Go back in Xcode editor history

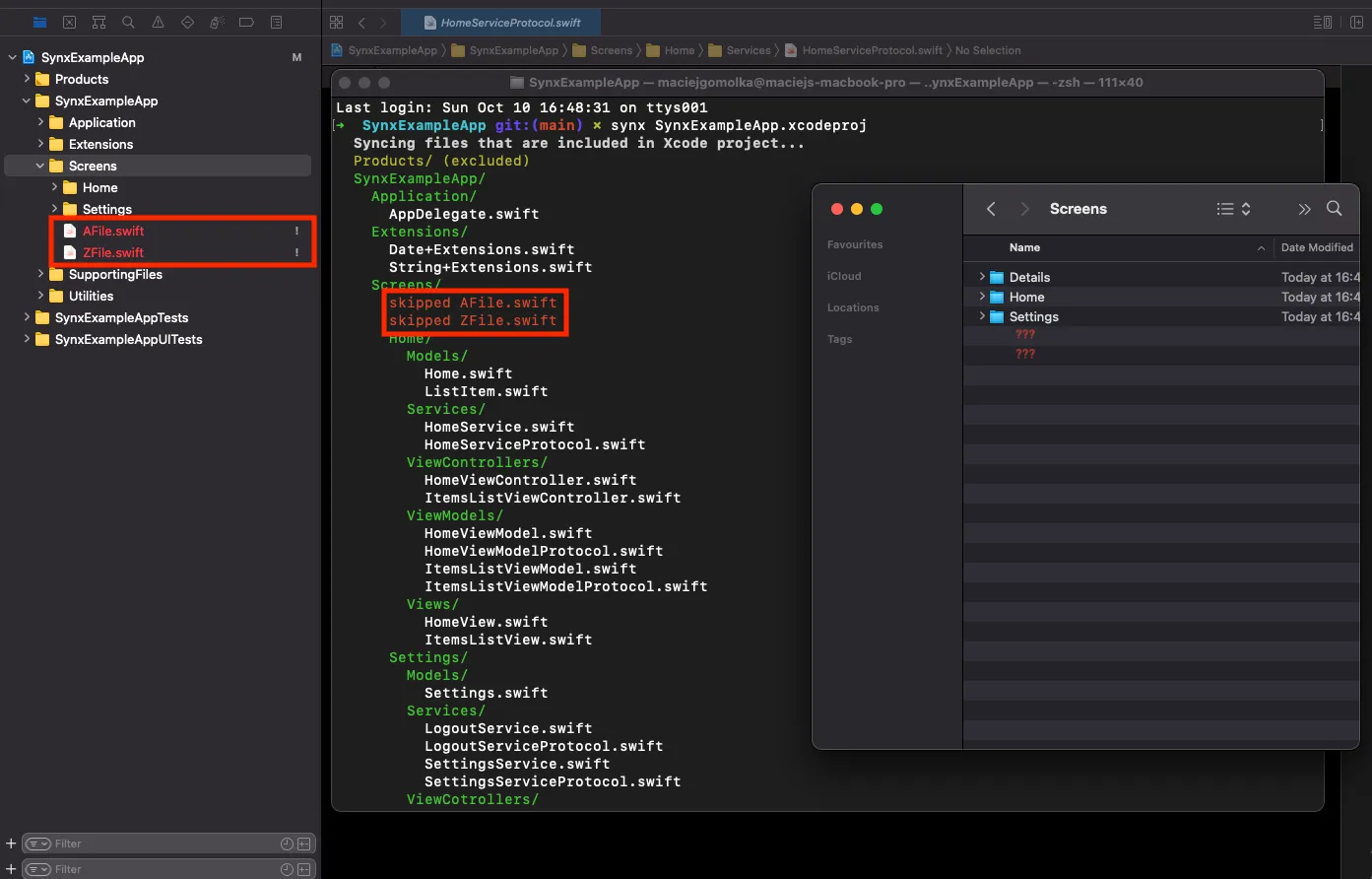click(x=361, y=22)
